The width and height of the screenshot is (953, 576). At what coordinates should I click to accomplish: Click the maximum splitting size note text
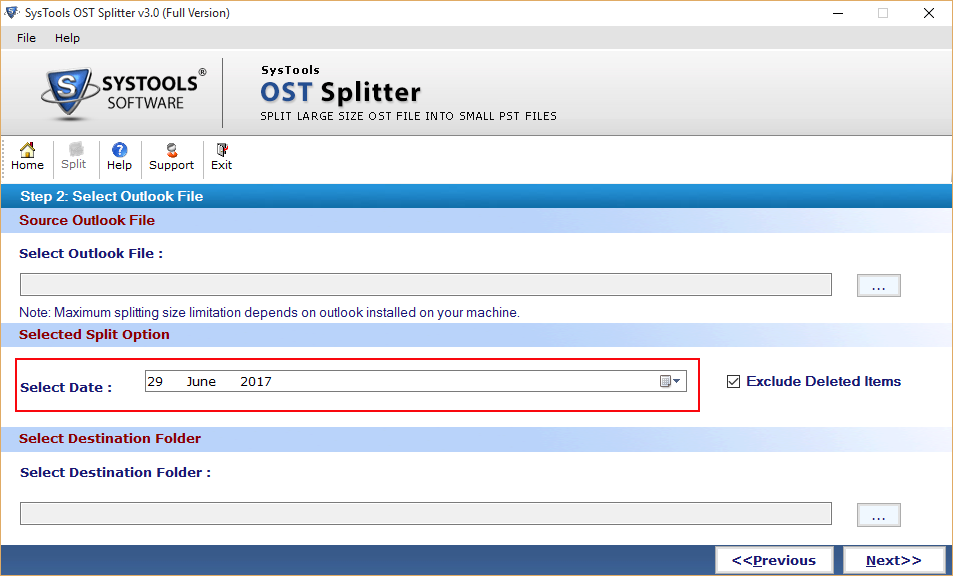click(269, 313)
